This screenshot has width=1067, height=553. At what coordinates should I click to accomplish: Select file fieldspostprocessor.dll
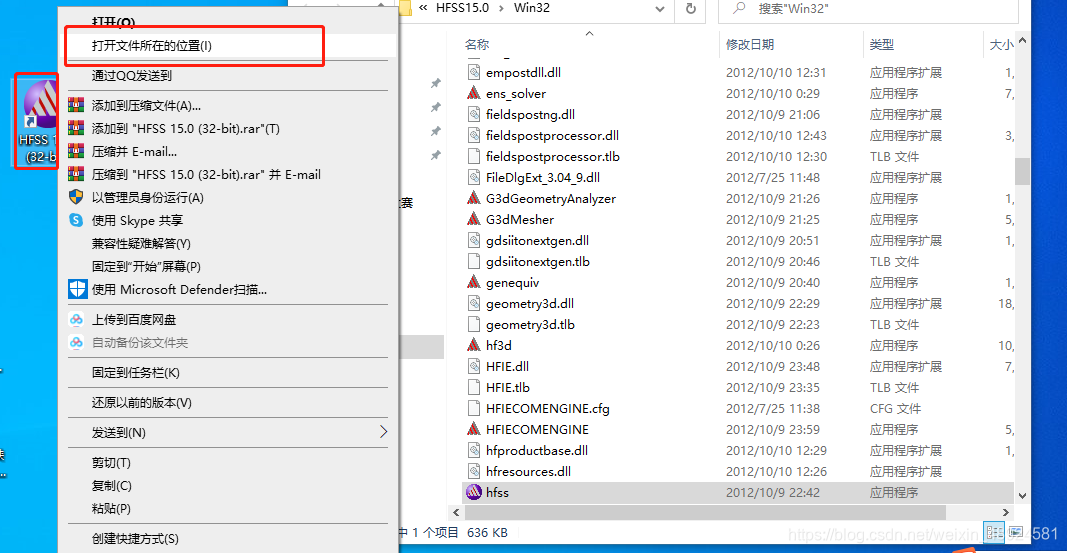click(553, 135)
